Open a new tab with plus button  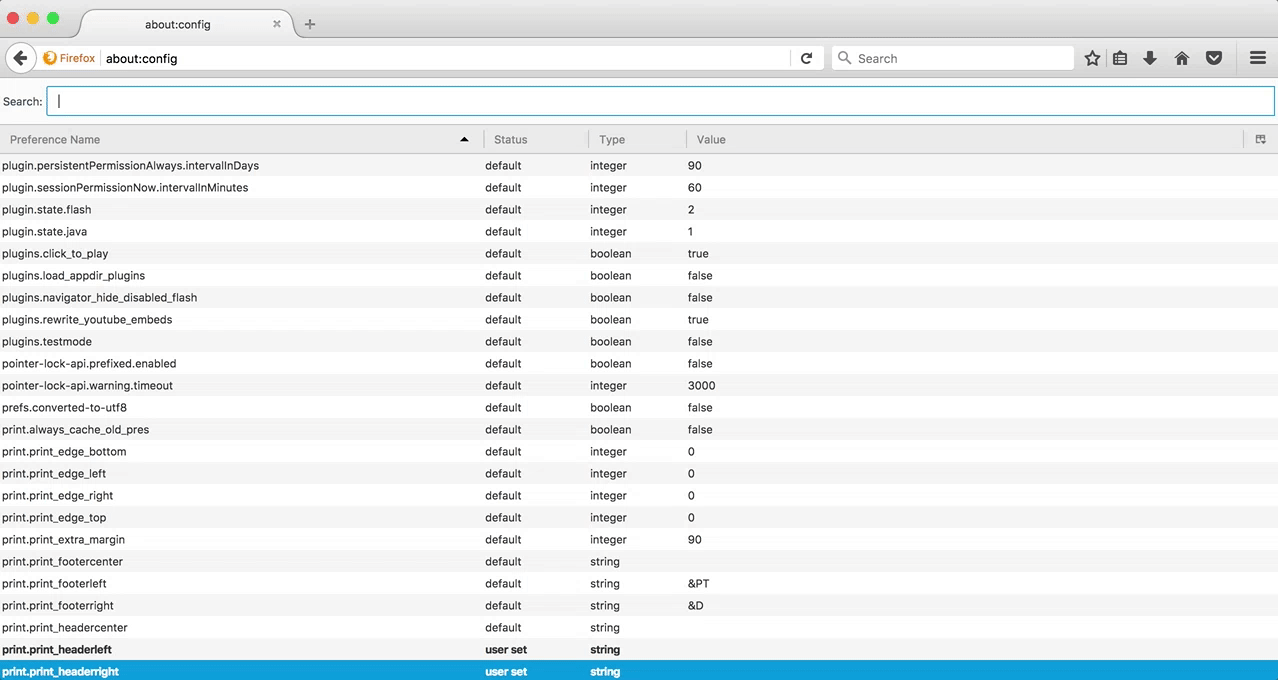(310, 24)
